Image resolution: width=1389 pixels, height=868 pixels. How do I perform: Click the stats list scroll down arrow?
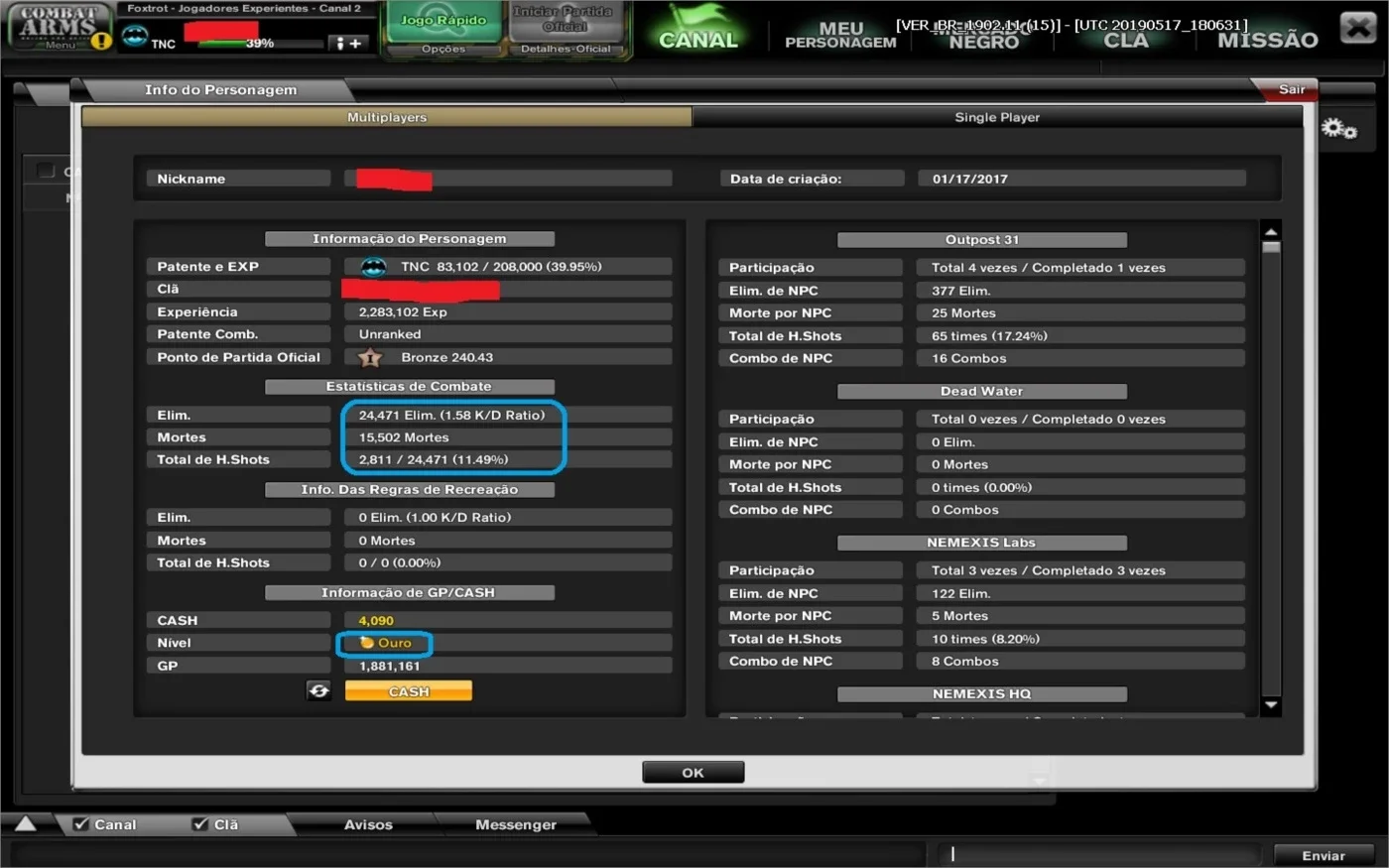coord(1271,705)
